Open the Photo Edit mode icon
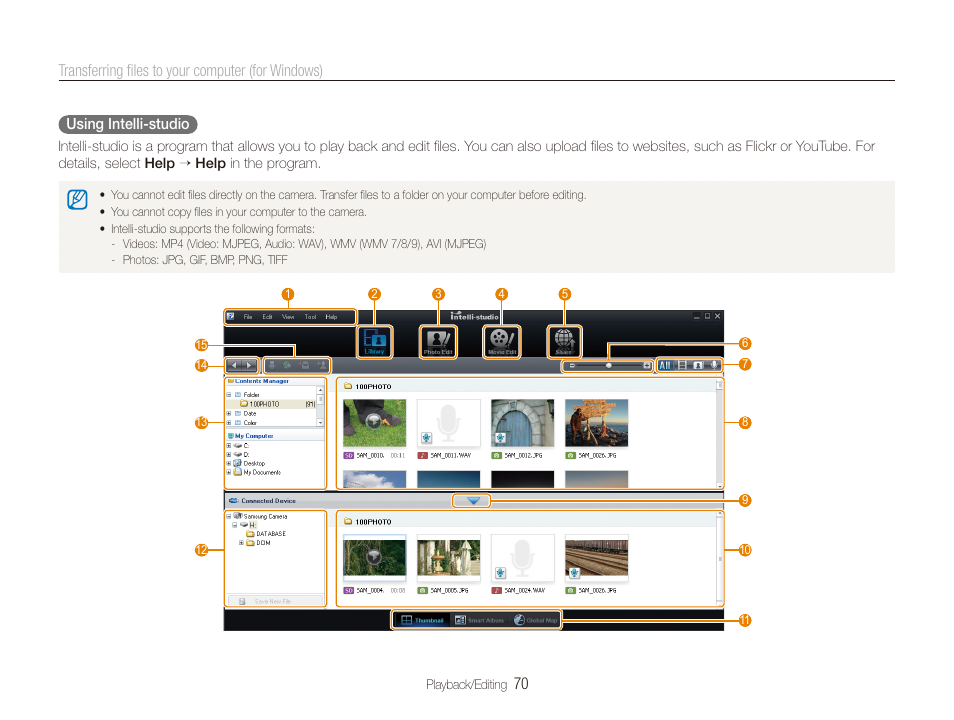954x720 pixels. 438,341
